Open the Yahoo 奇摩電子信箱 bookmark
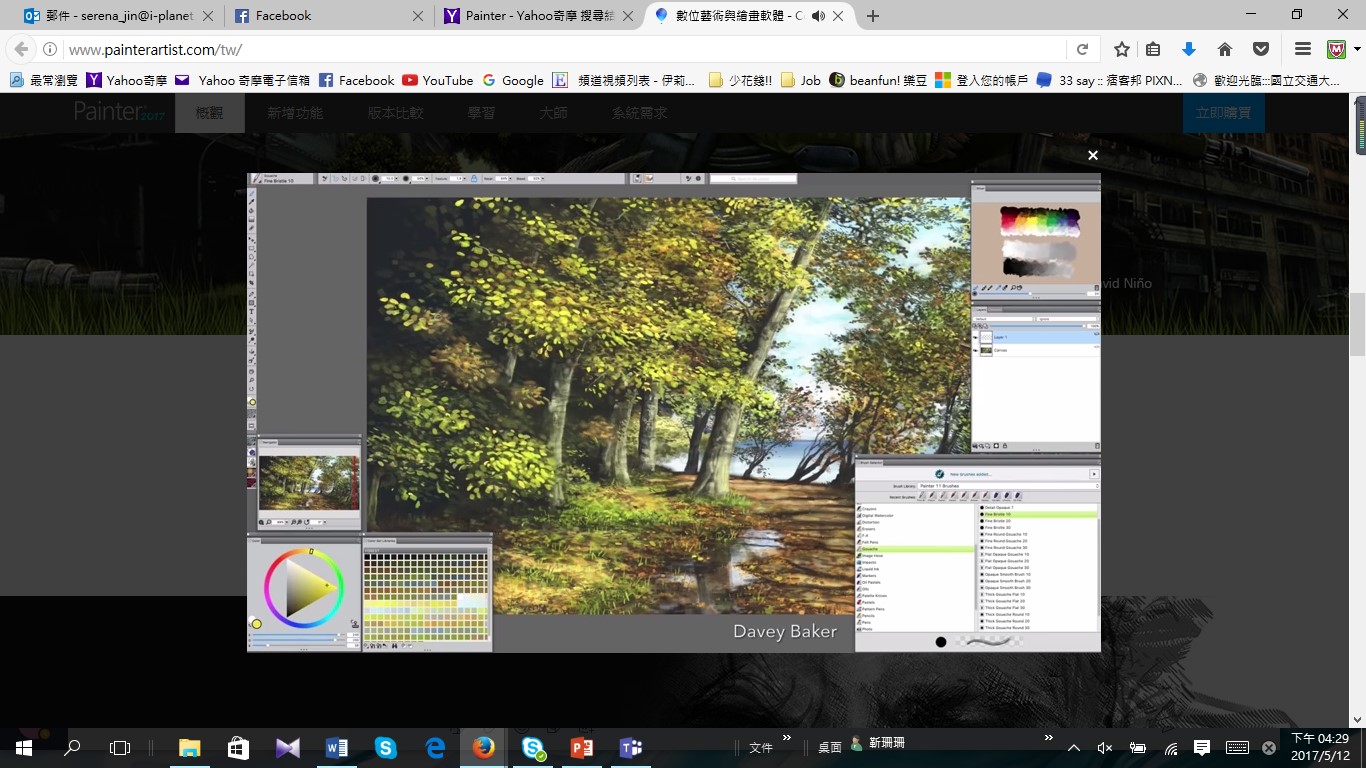The image size is (1366, 768). [242, 80]
